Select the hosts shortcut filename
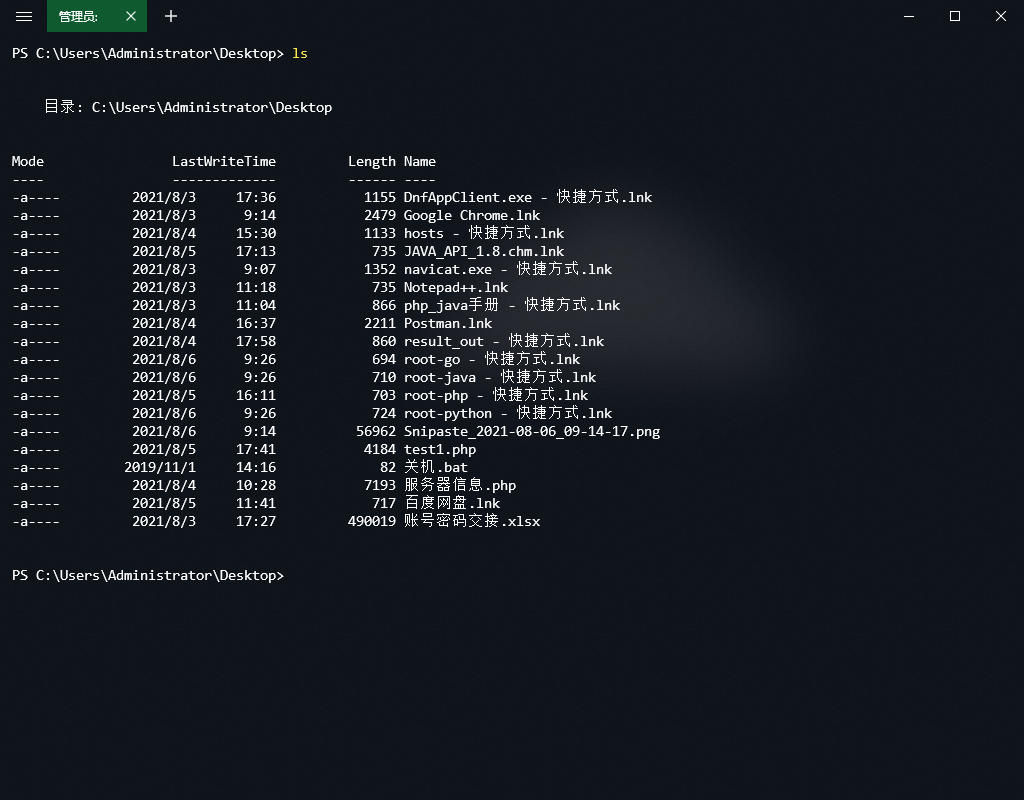Viewport: 1024px width, 800px height. click(484, 233)
